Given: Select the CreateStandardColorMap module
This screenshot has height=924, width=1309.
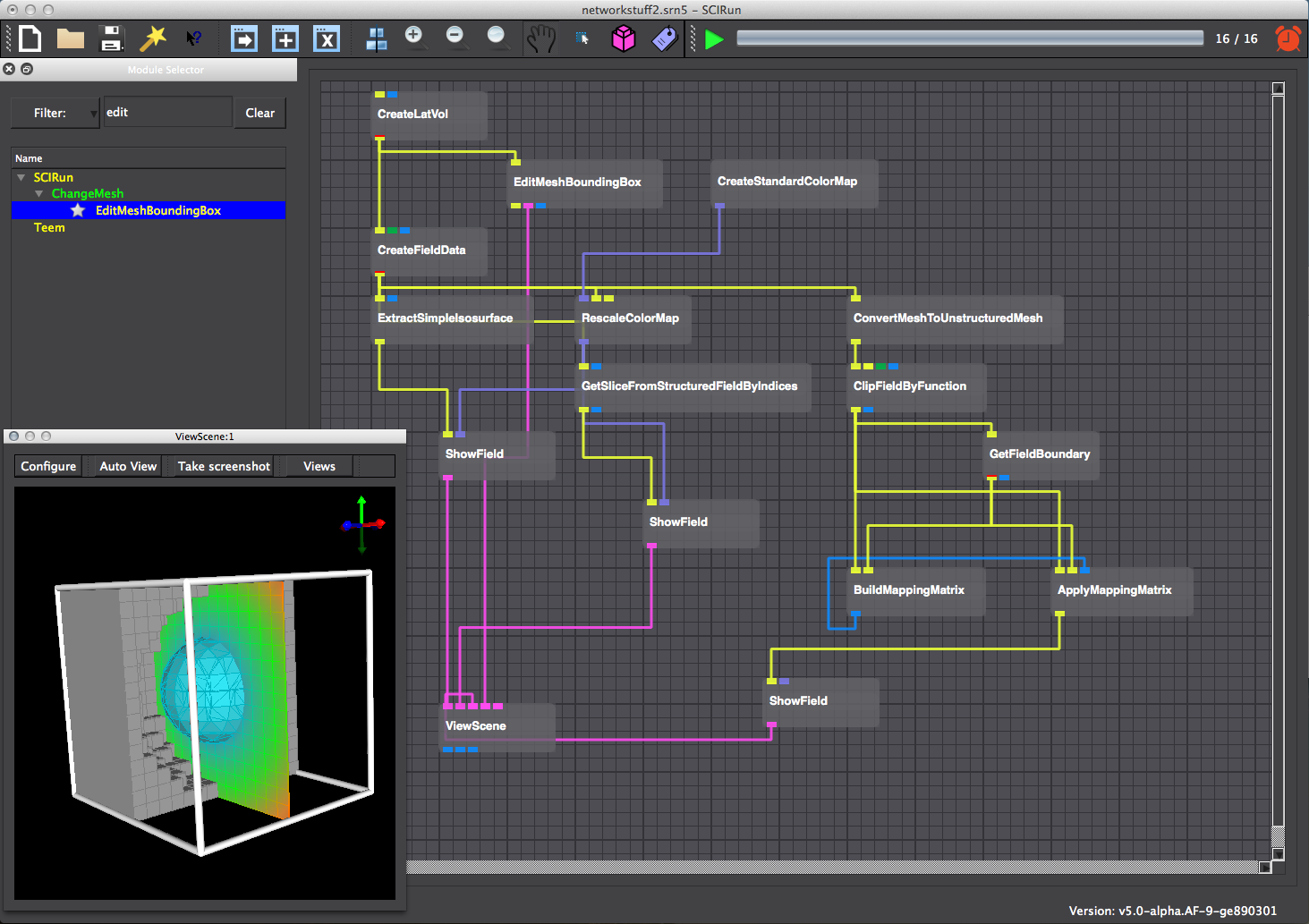Looking at the screenshot, I should [x=795, y=182].
